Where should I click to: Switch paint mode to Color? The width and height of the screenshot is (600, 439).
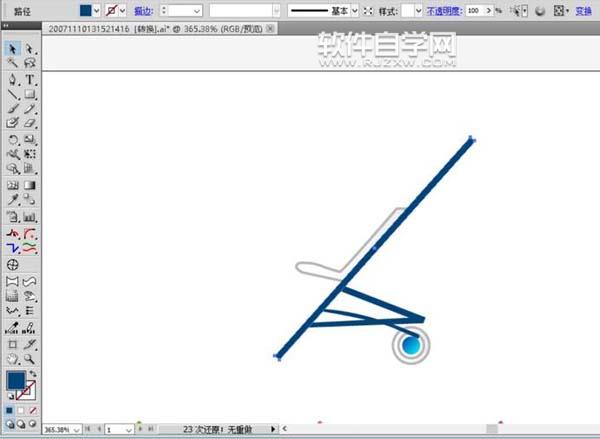10,411
